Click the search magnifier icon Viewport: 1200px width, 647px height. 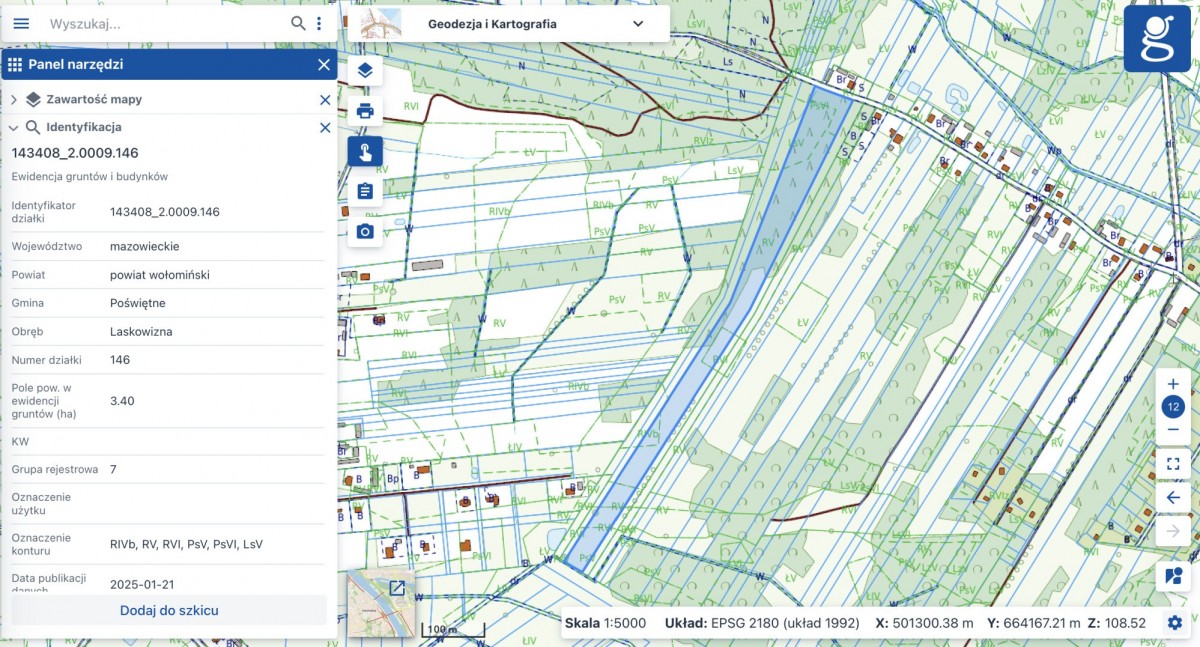pos(298,23)
